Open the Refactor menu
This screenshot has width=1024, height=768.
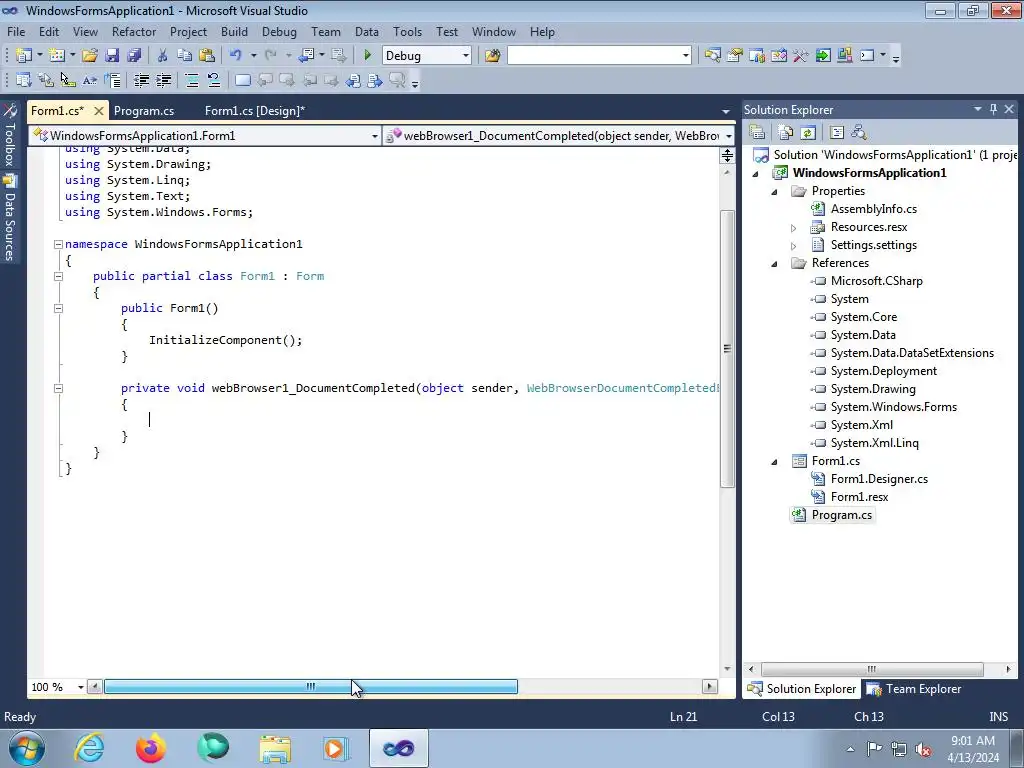click(x=134, y=31)
